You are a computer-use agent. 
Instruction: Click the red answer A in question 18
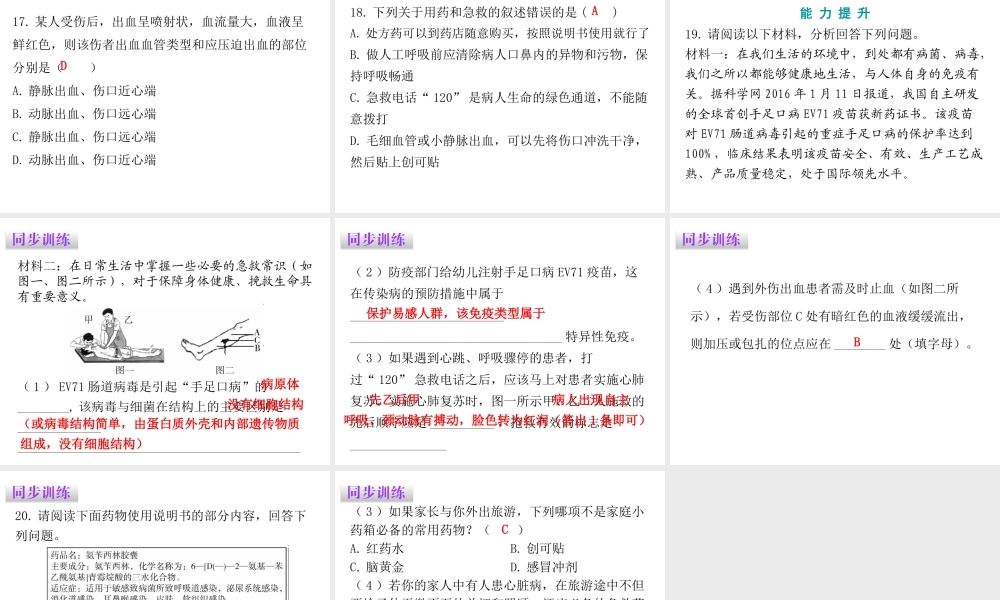coord(594,11)
